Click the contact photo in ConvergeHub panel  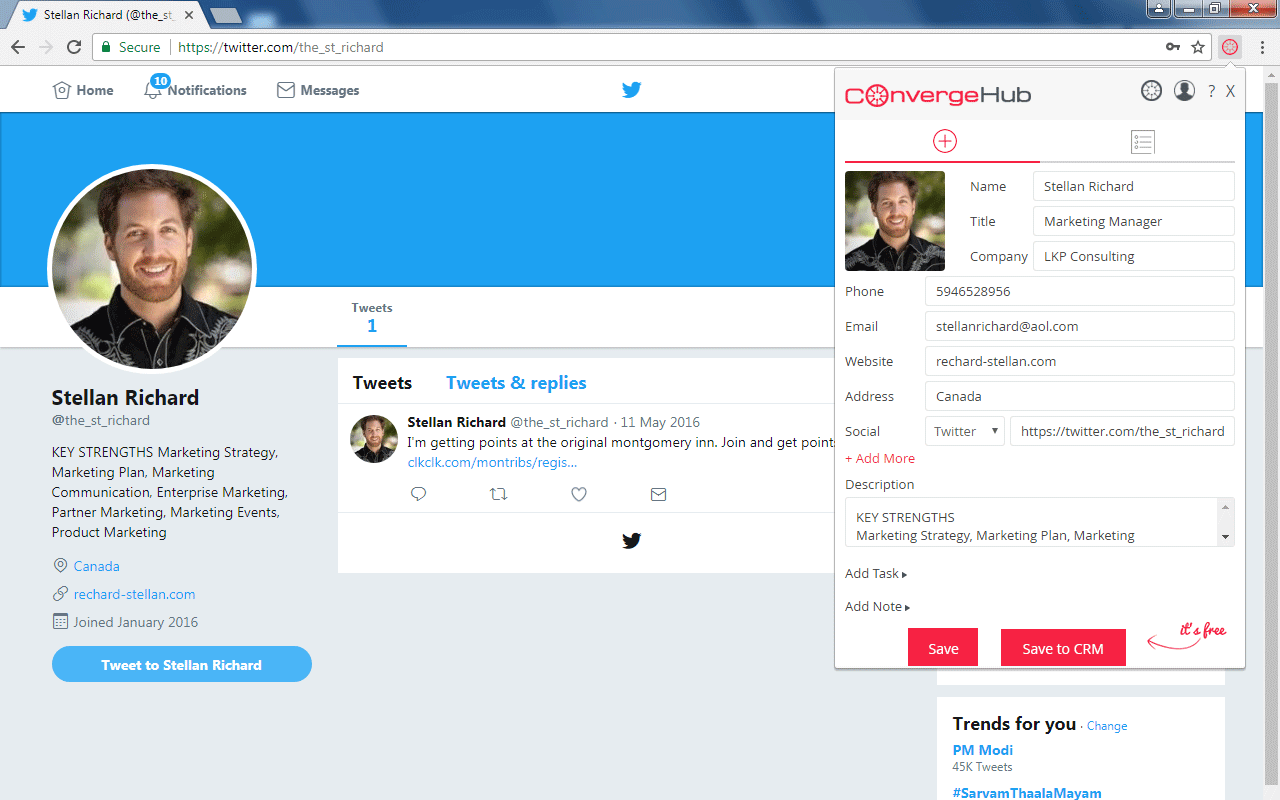[895, 221]
